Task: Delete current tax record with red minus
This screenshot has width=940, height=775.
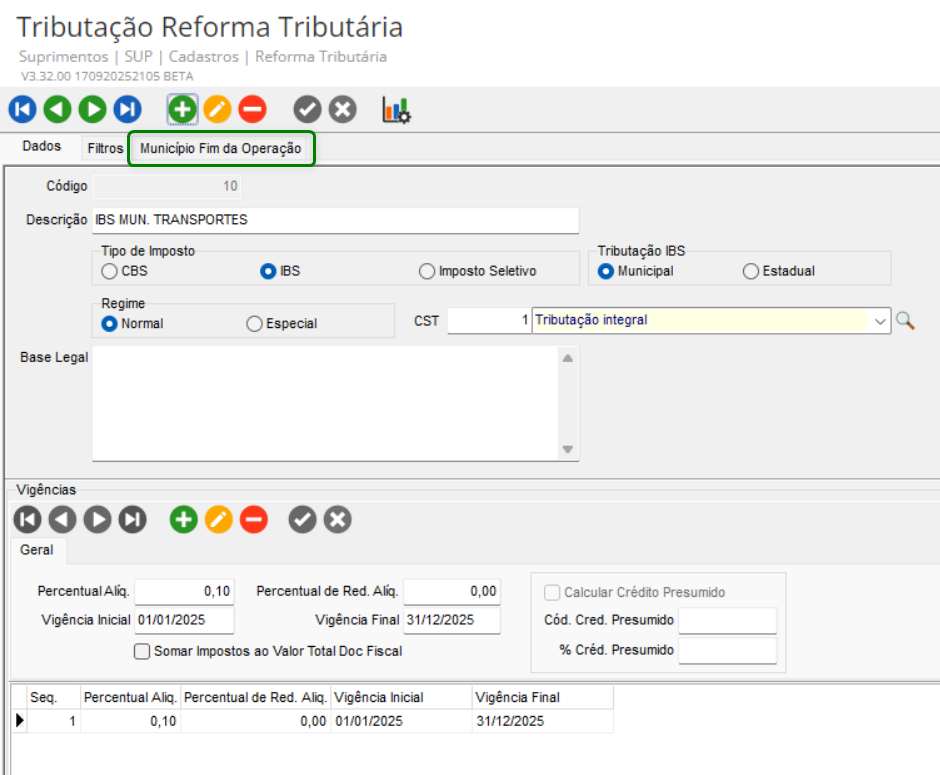Action: (x=252, y=110)
